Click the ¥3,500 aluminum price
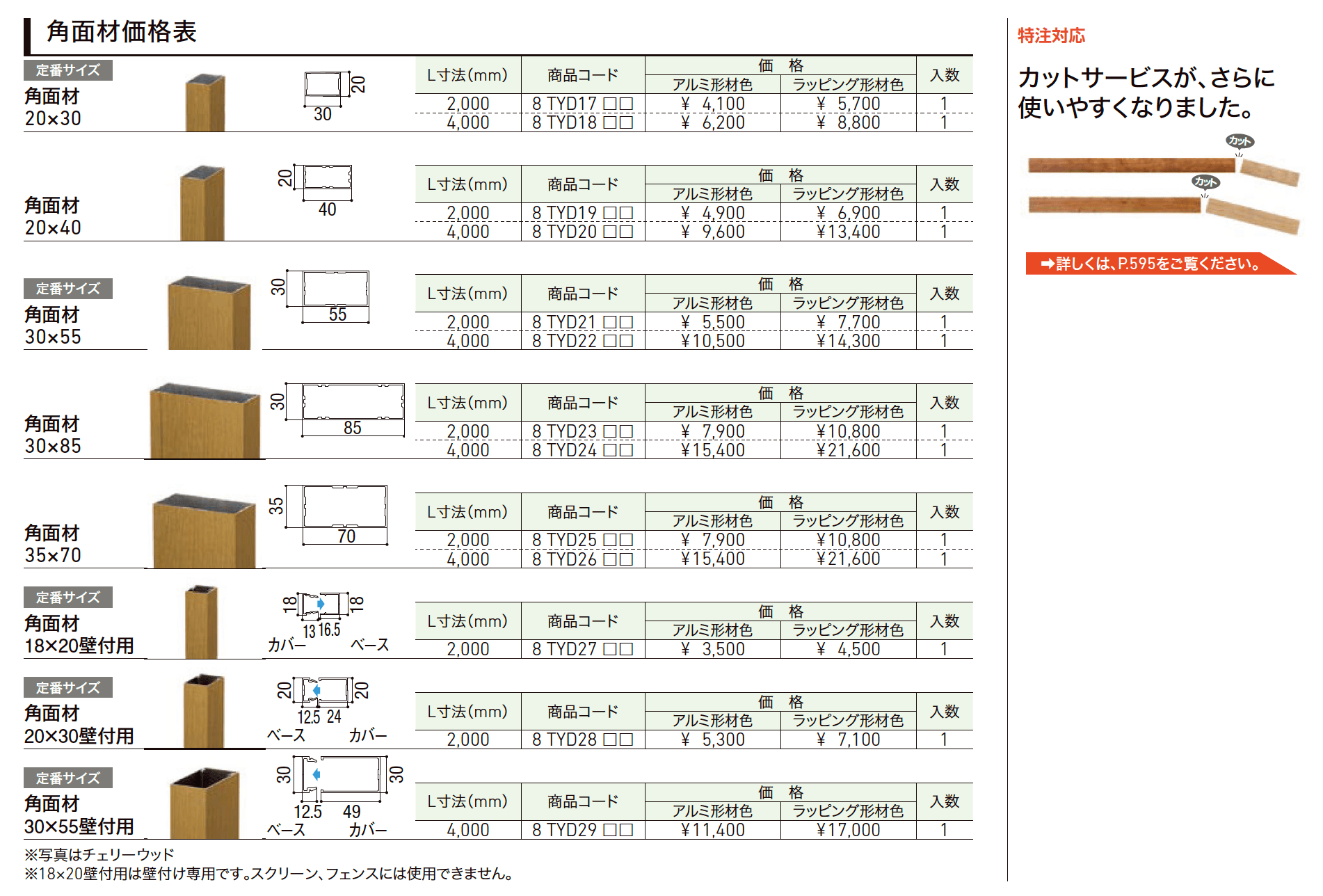This screenshot has width=1323, height=896. point(713,649)
